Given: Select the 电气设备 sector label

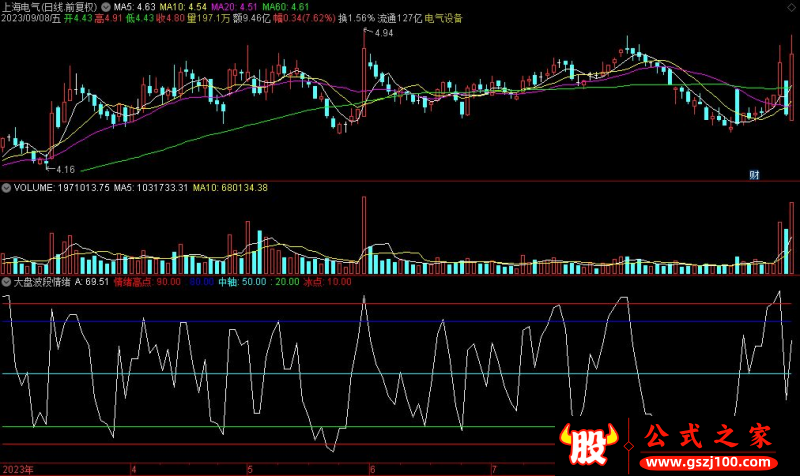Looking at the screenshot, I should [444, 18].
